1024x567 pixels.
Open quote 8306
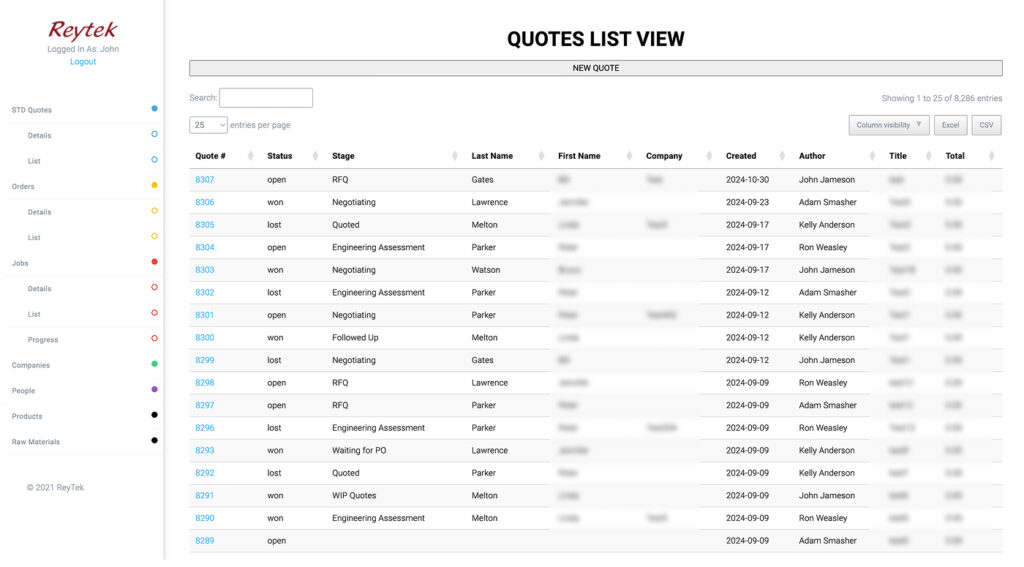tap(204, 202)
